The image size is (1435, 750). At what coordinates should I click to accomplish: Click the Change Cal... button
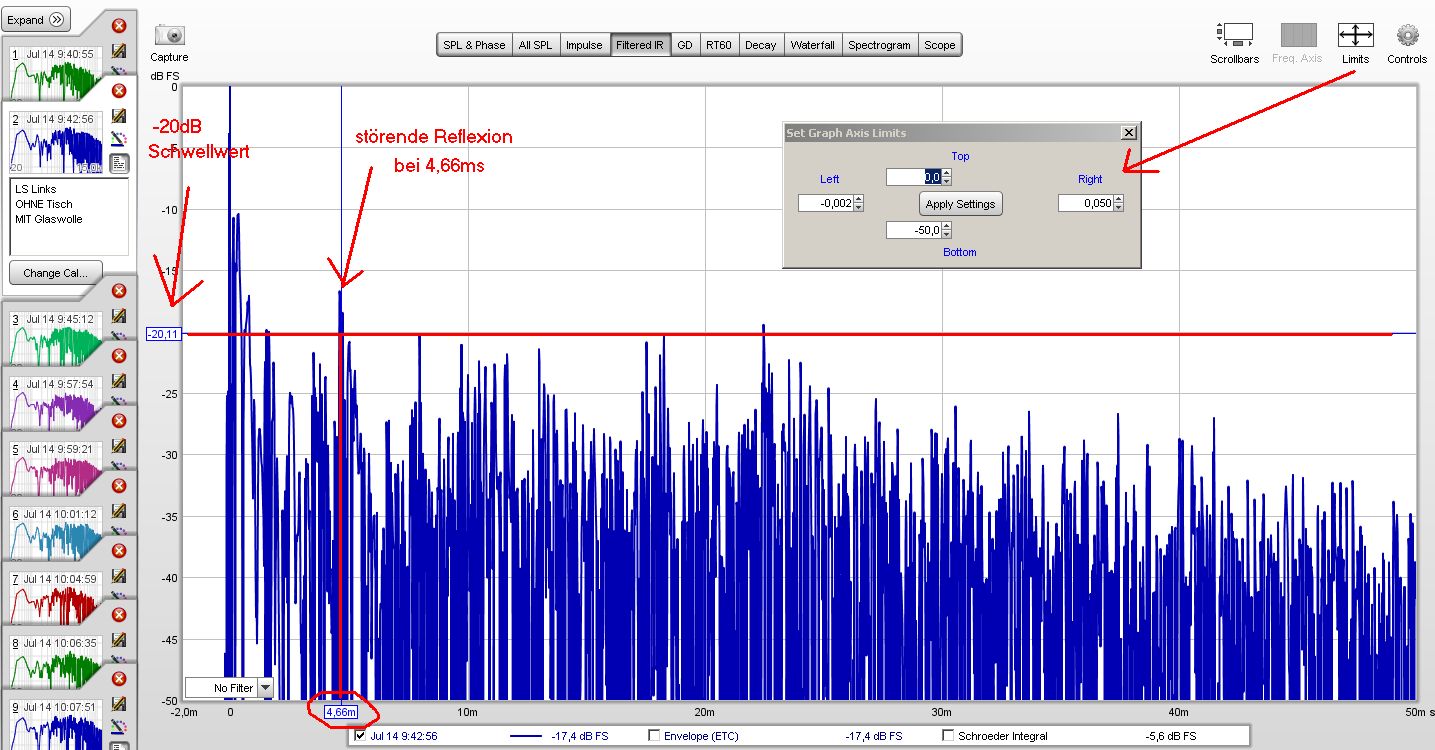point(56,273)
